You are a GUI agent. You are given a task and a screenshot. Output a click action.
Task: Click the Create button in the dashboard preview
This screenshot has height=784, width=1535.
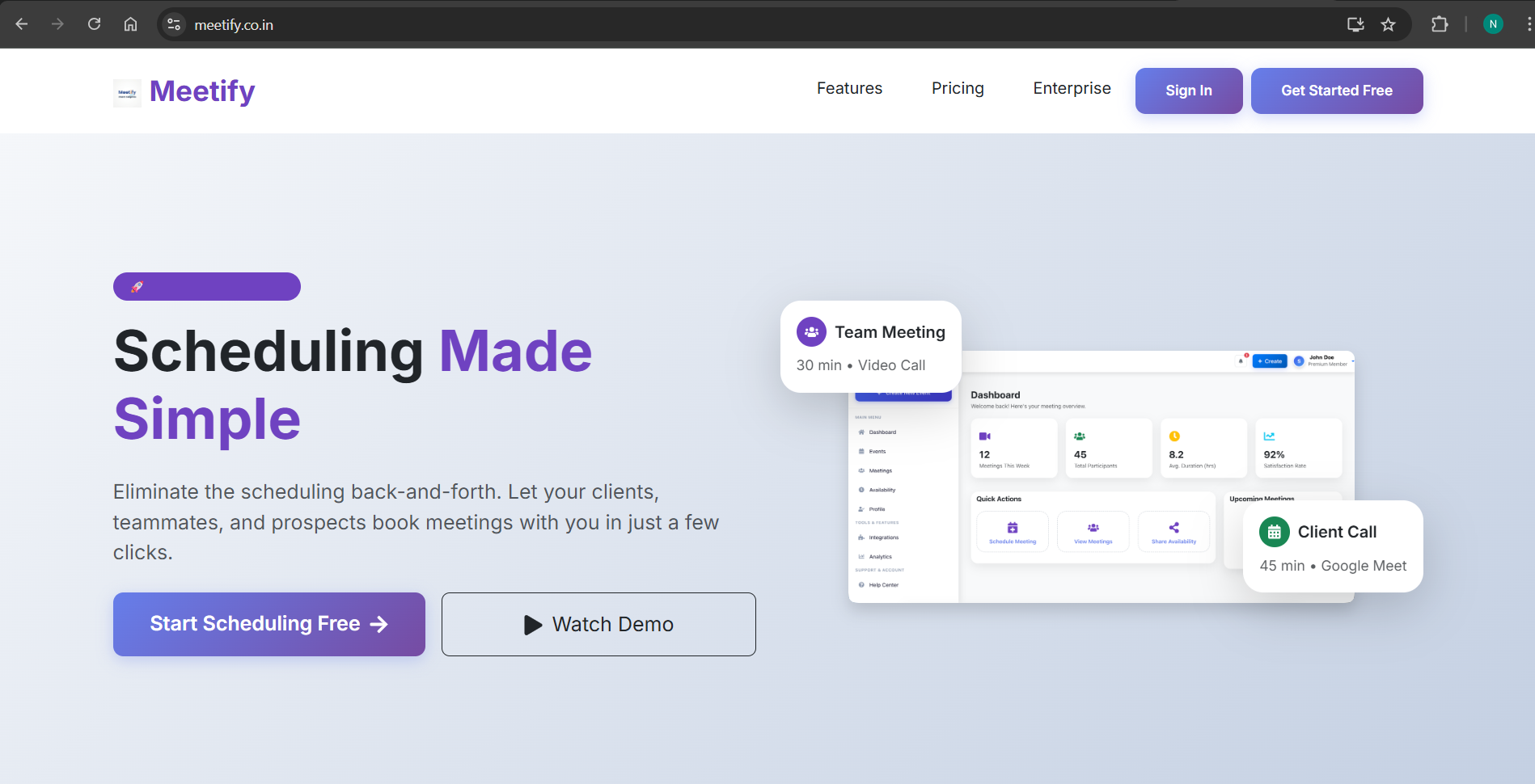click(1270, 361)
